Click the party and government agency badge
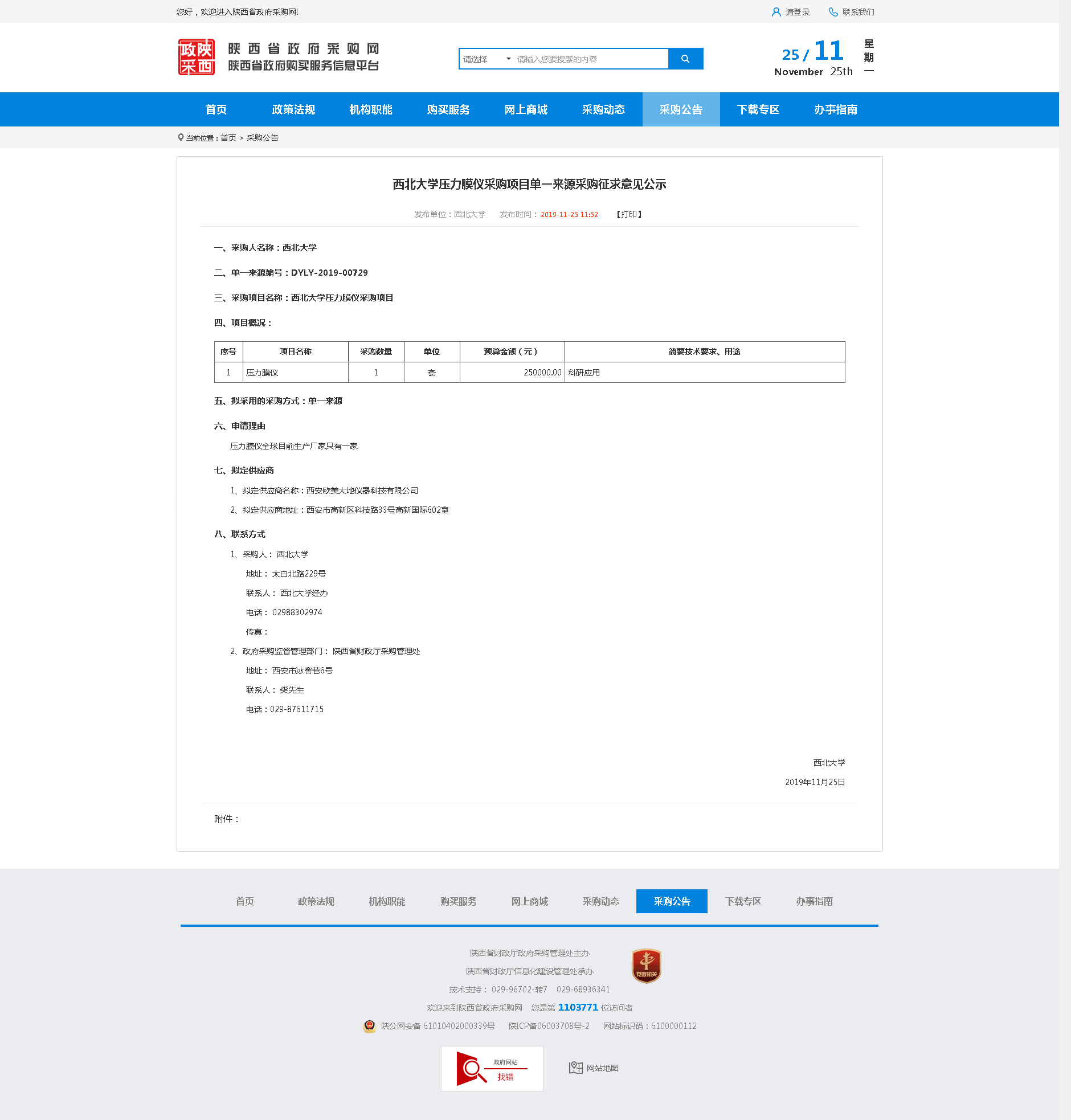The image size is (1071, 1120). (646, 966)
